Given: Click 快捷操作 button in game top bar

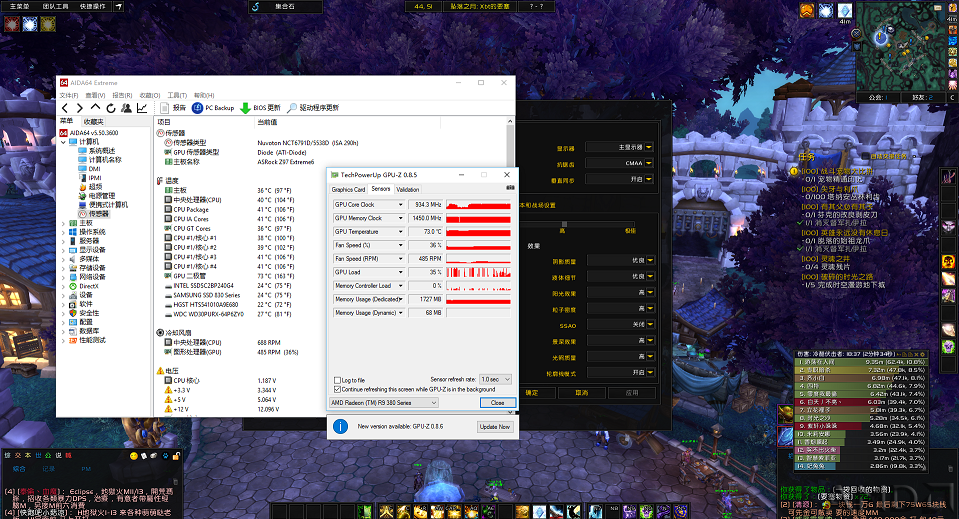Looking at the screenshot, I should coord(92,6).
